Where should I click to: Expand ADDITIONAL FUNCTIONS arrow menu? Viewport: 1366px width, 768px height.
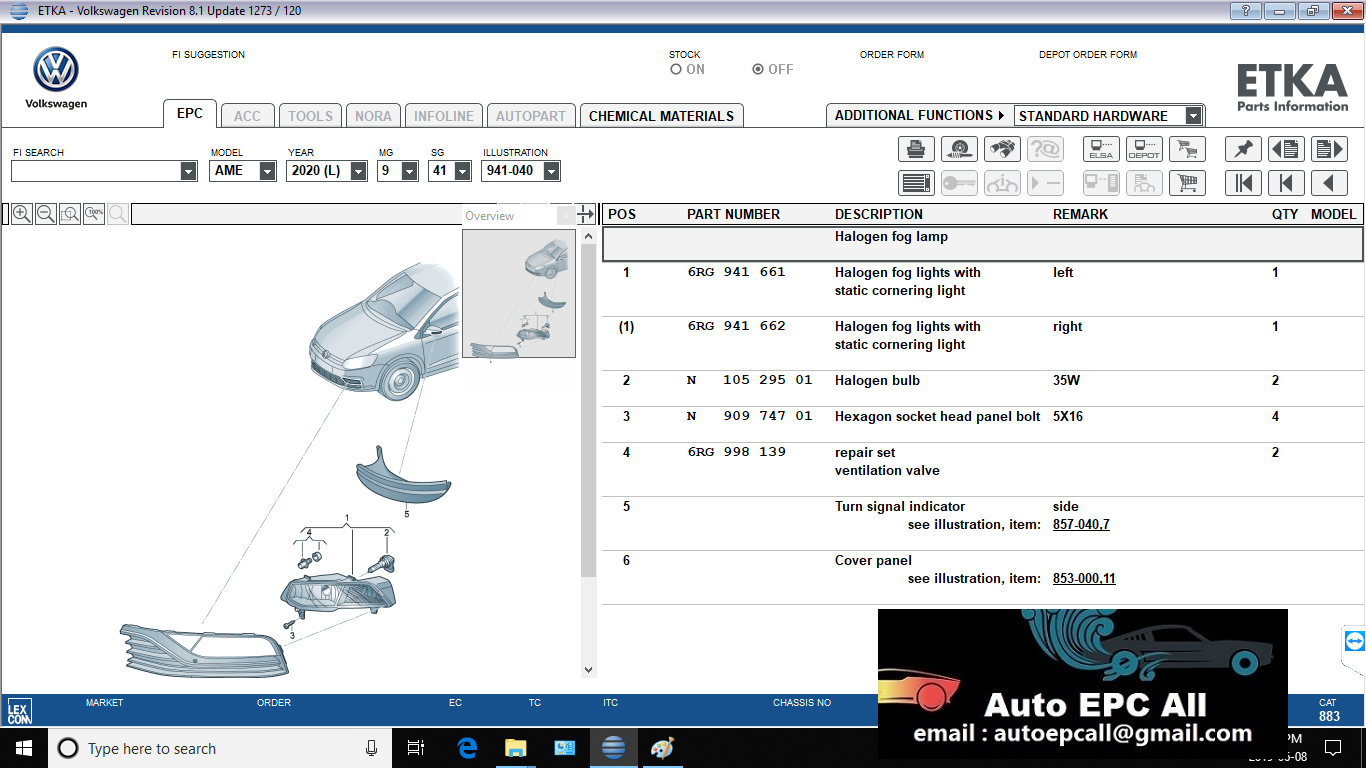[x=1001, y=116]
